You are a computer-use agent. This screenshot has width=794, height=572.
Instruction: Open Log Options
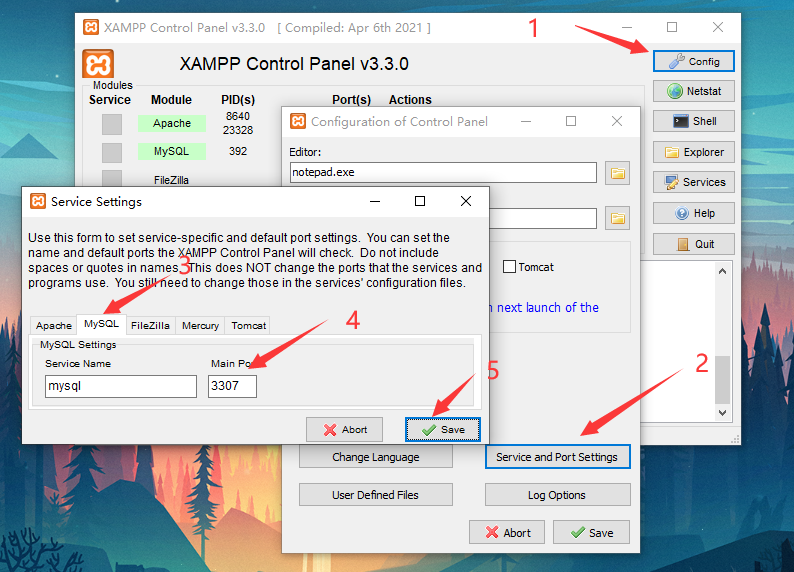click(x=558, y=495)
